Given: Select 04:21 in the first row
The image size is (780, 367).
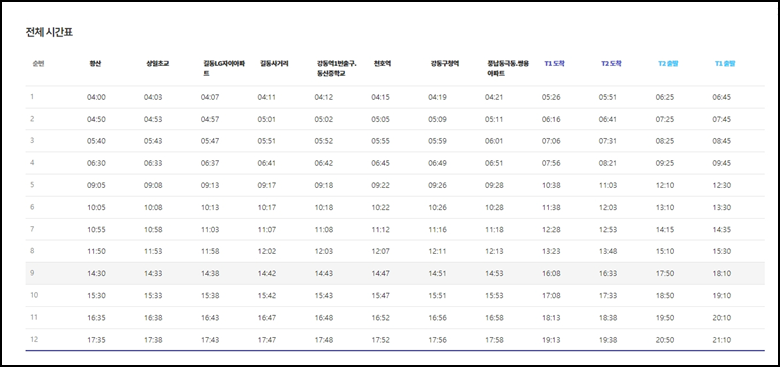Looking at the screenshot, I should coord(494,97).
